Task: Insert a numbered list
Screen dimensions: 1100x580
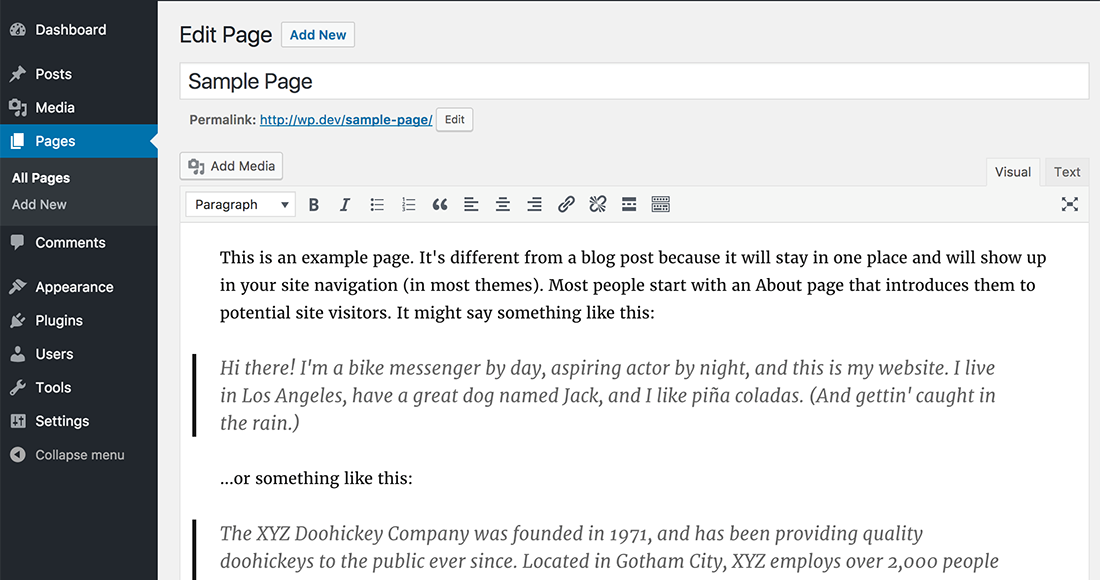Action: click(x=408, y=204)
